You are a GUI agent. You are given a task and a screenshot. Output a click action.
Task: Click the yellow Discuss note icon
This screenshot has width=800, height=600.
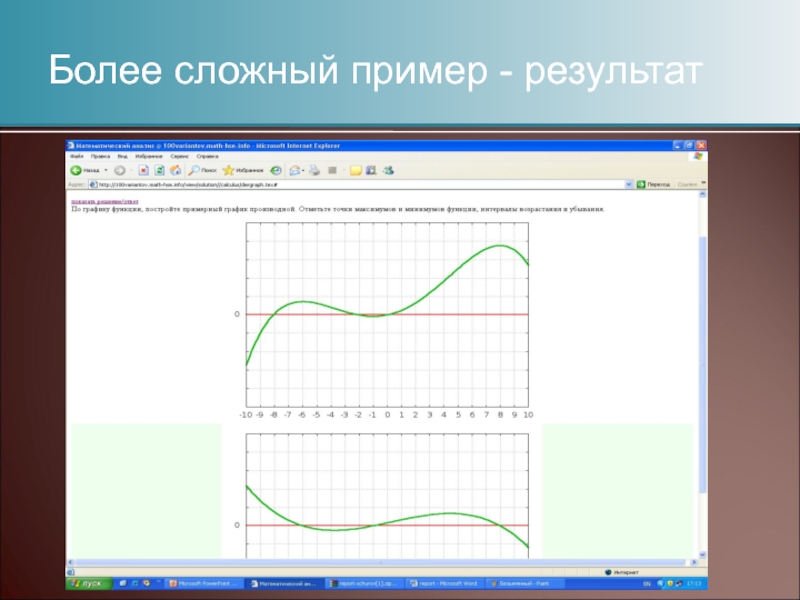click(356, 170)
